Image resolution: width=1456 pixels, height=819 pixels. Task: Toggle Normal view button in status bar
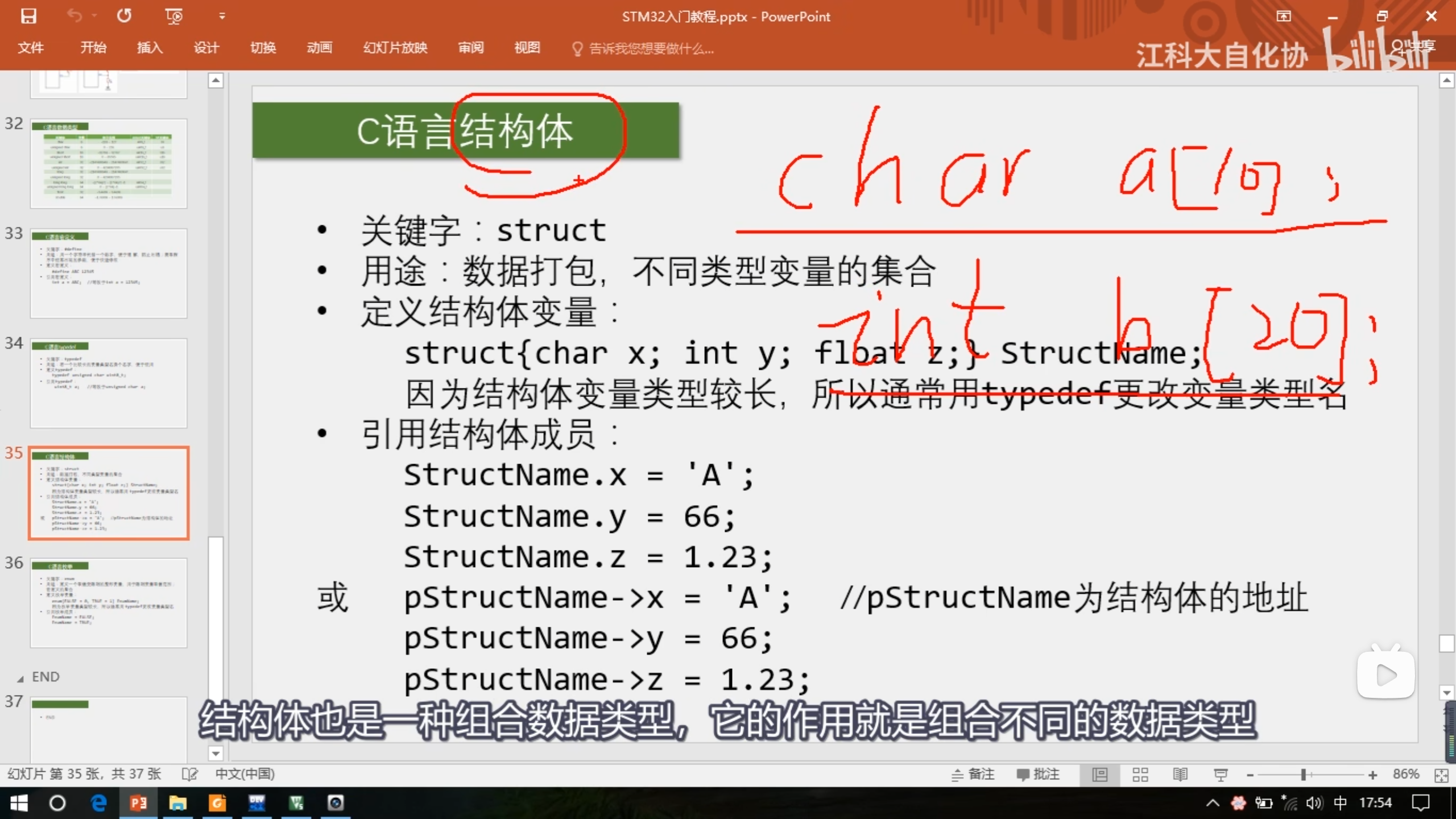point(1100,775)
